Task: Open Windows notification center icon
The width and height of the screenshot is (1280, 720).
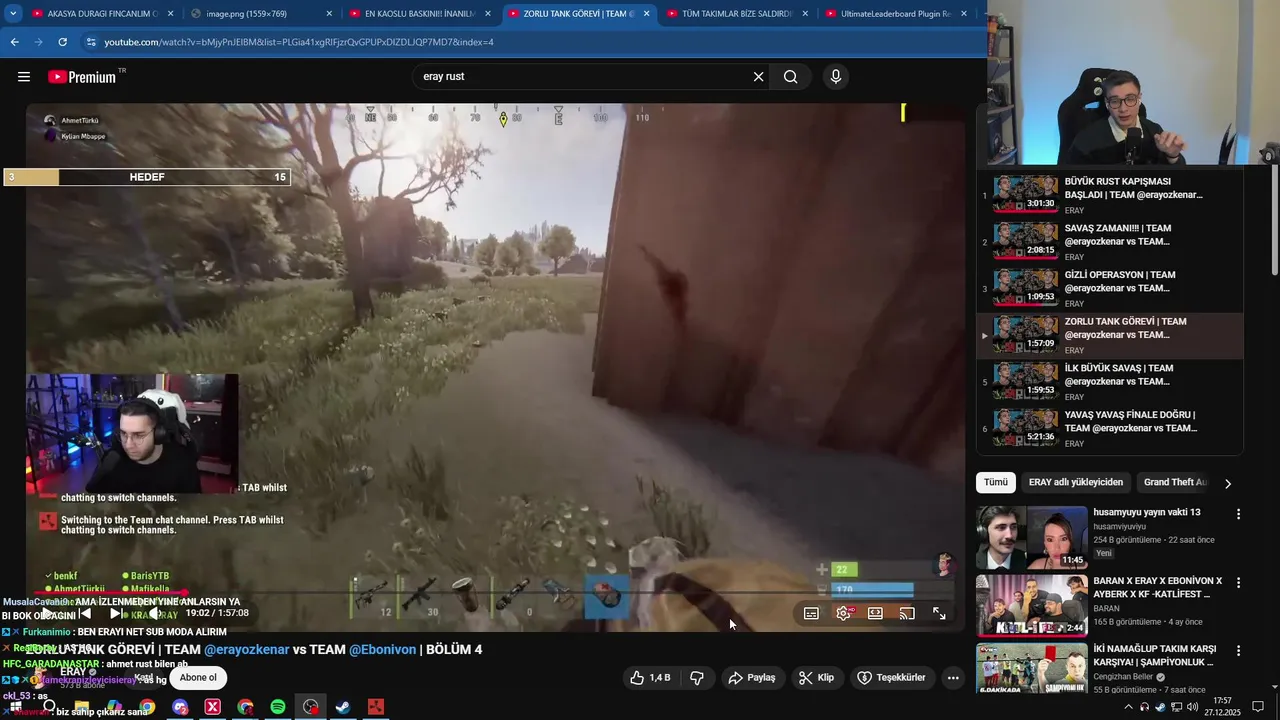Action: [1258, 707]
